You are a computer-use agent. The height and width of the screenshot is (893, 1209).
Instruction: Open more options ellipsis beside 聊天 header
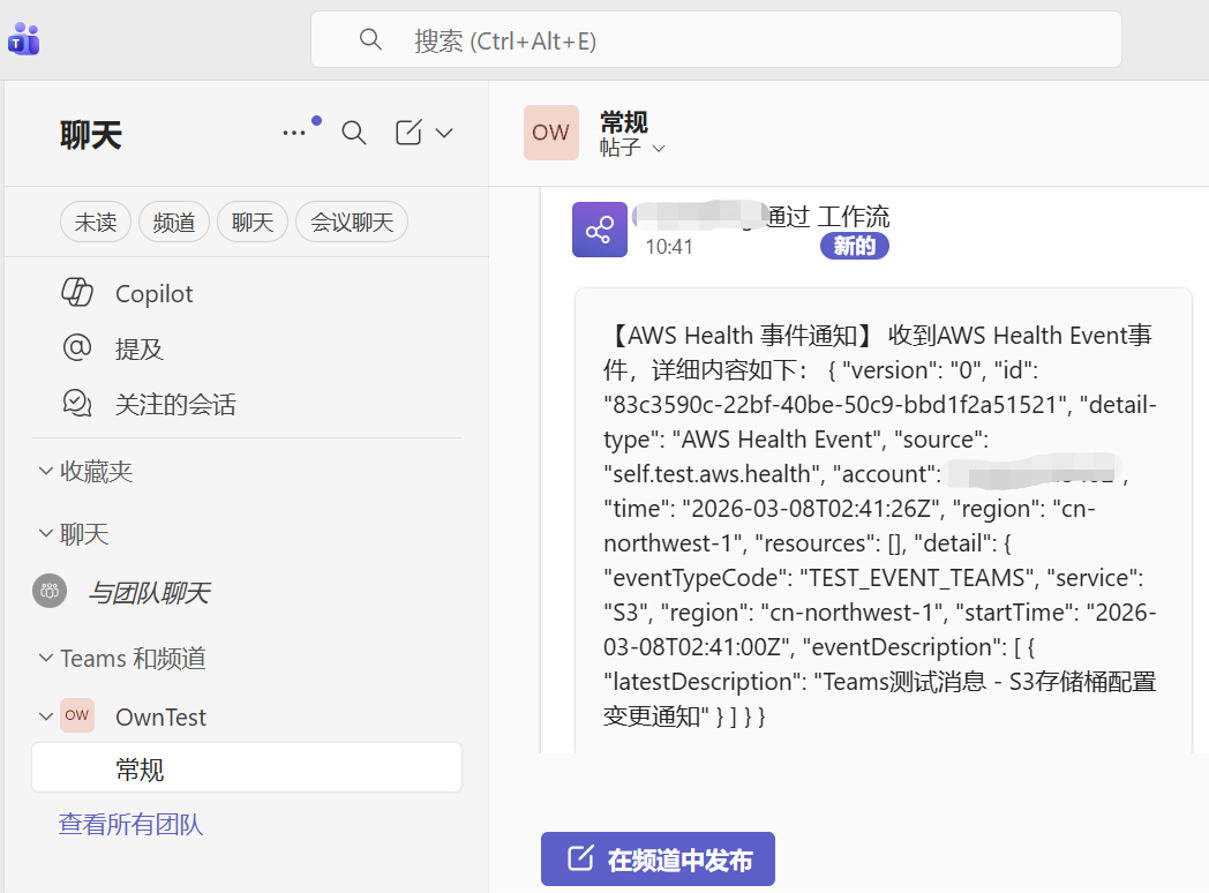pyautogui.click(x=294, y=133)
